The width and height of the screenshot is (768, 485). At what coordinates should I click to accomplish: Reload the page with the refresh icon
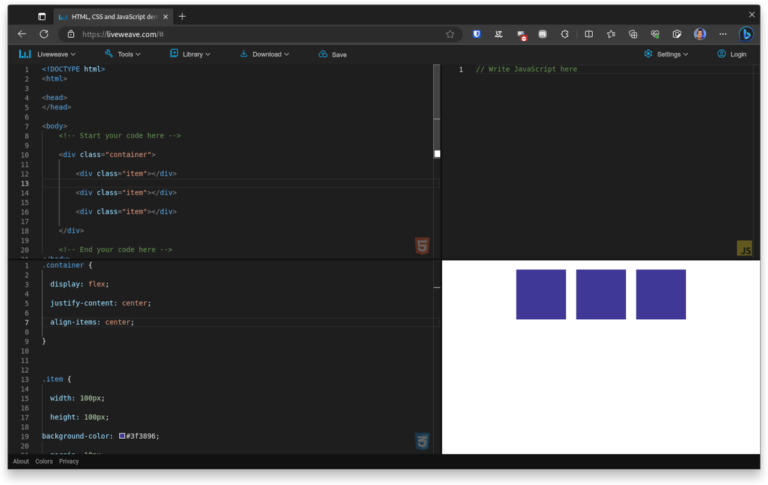pos(44,34)
